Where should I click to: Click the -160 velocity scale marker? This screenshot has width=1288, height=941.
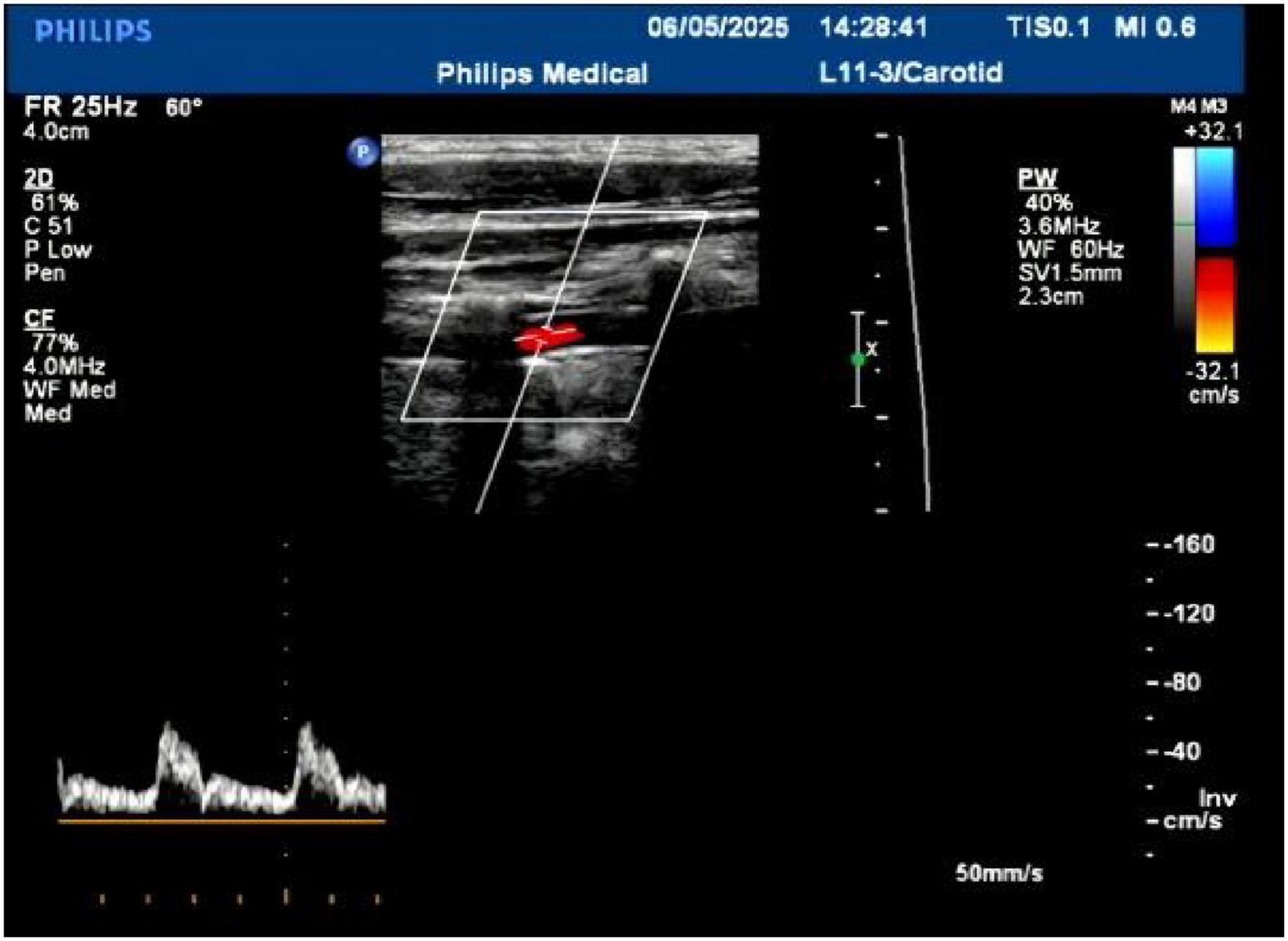pos(1189,544)
